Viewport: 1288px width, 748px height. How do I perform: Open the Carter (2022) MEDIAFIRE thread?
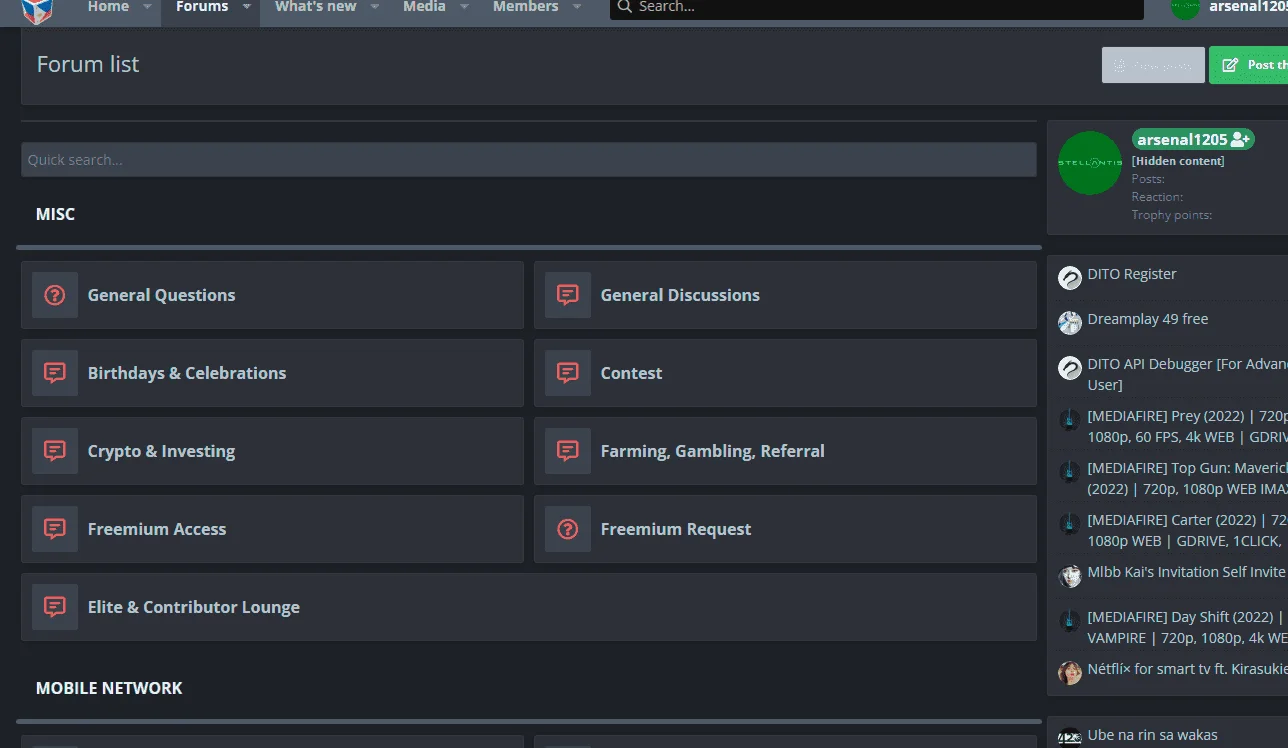[x=1187, y=530]
